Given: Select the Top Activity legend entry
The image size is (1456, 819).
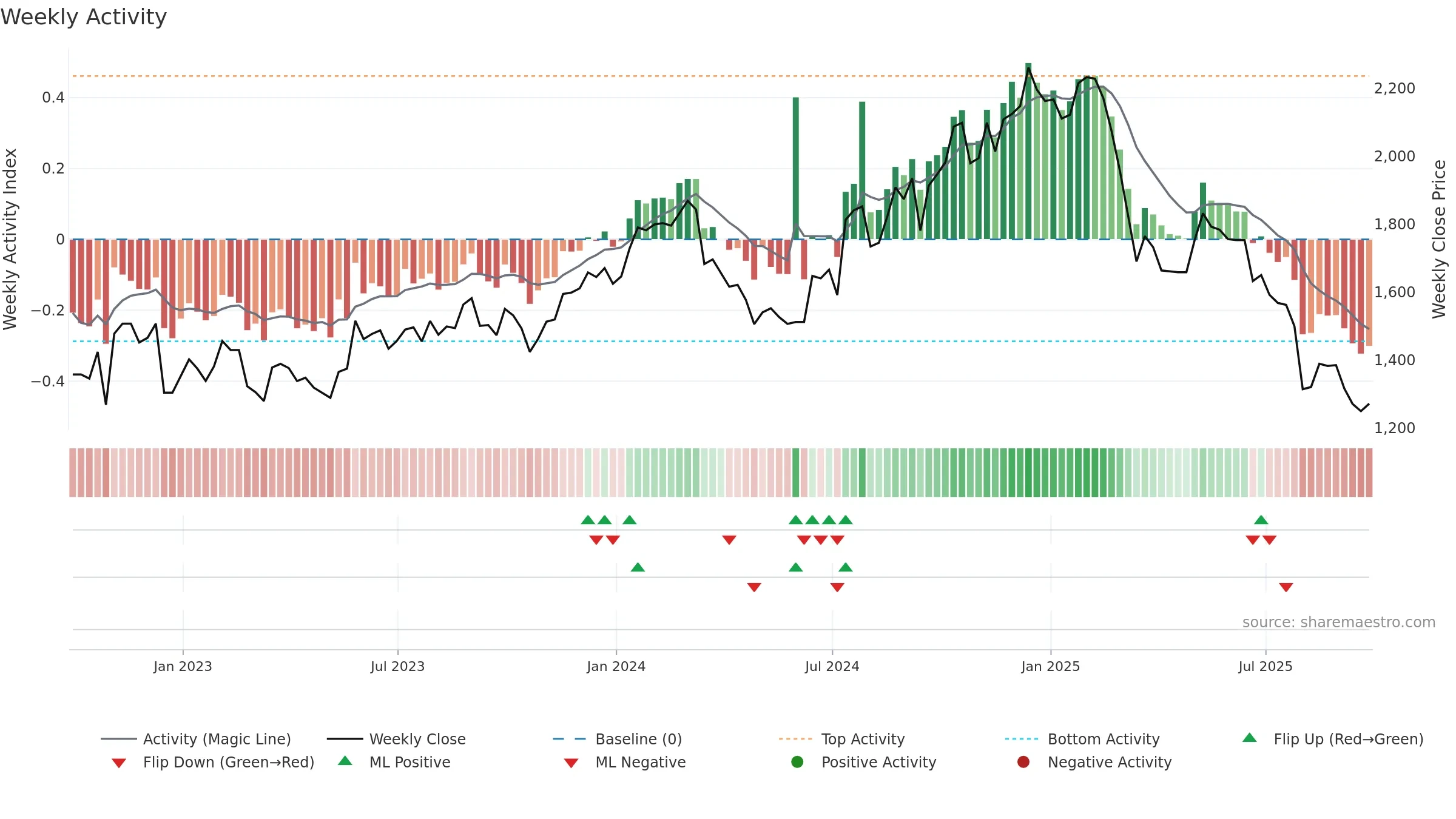Looking at the screenshot, I should pyautogui.click(x=841, y=739).
